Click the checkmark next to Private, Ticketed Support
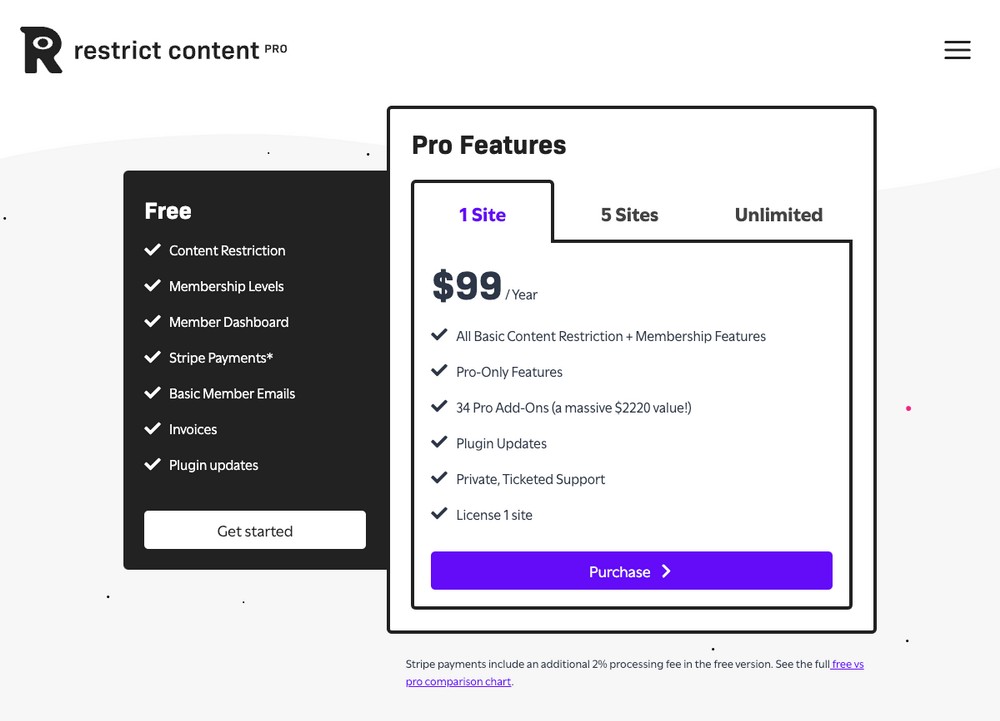The image size is (1000, 721). click(x=439, y=477)
